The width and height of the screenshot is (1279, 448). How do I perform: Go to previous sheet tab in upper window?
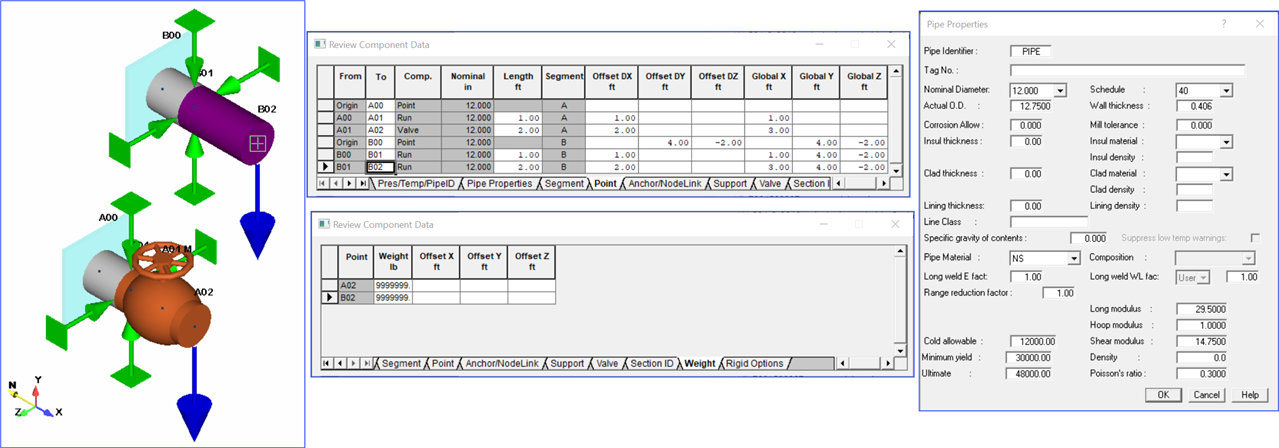(x=334, y=184)
